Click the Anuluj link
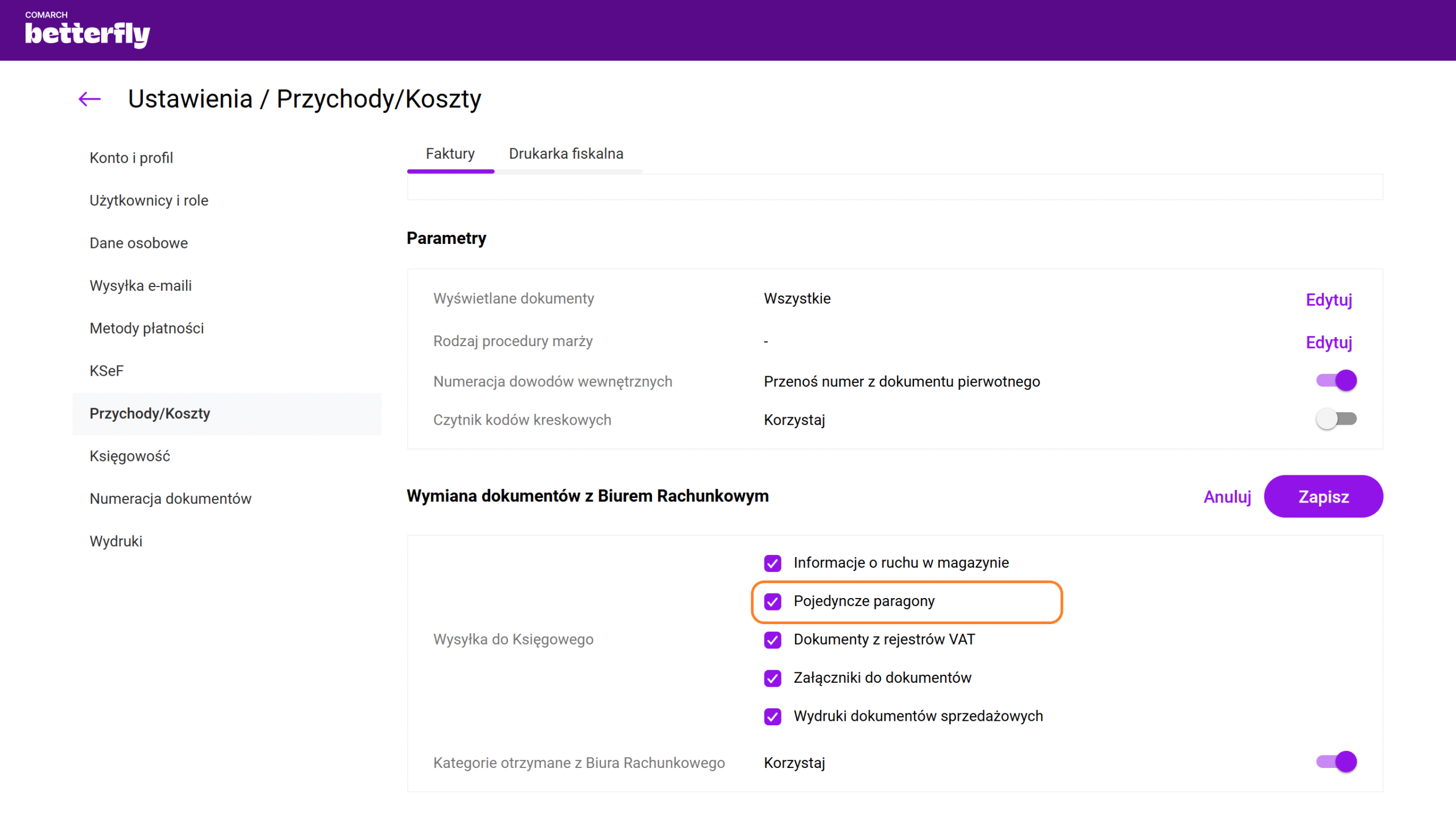Viewport: 1456px width, 818px height. tap(1227, 497)
